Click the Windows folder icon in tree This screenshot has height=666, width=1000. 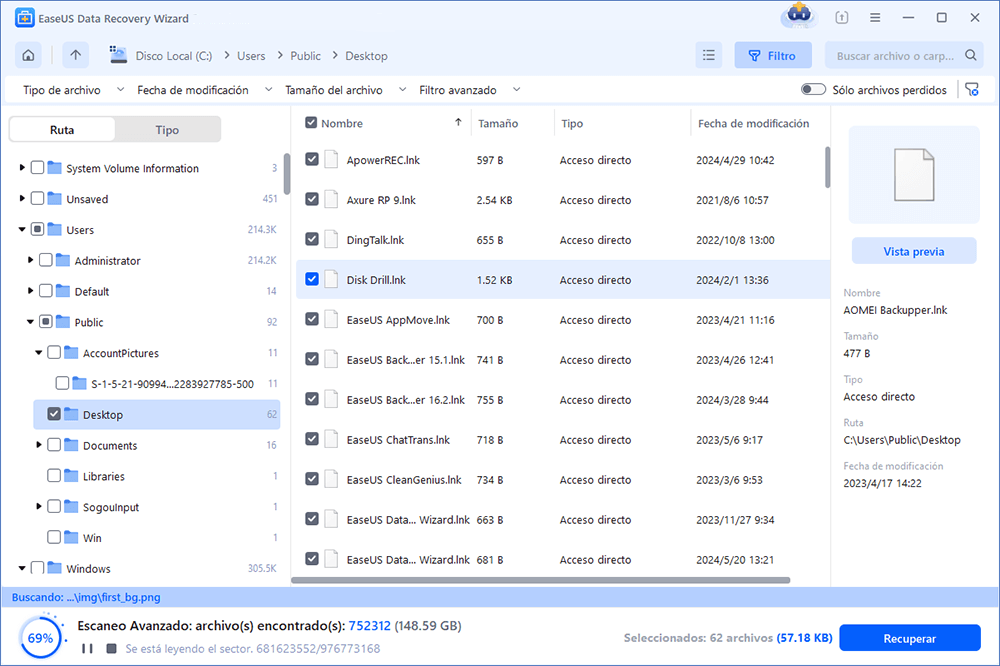pos(54,568)
